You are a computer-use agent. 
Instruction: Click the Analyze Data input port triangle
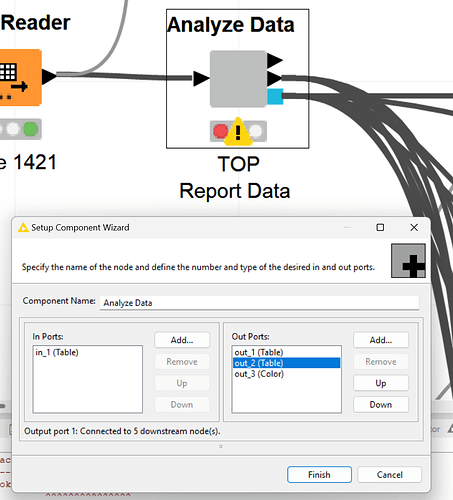tap(201, 79)
